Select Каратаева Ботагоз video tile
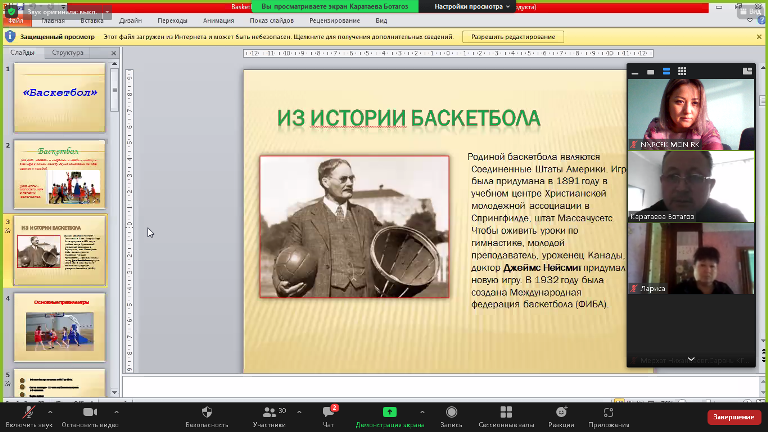This screenshot has height=432, width=768. click(x=691, y=186)
